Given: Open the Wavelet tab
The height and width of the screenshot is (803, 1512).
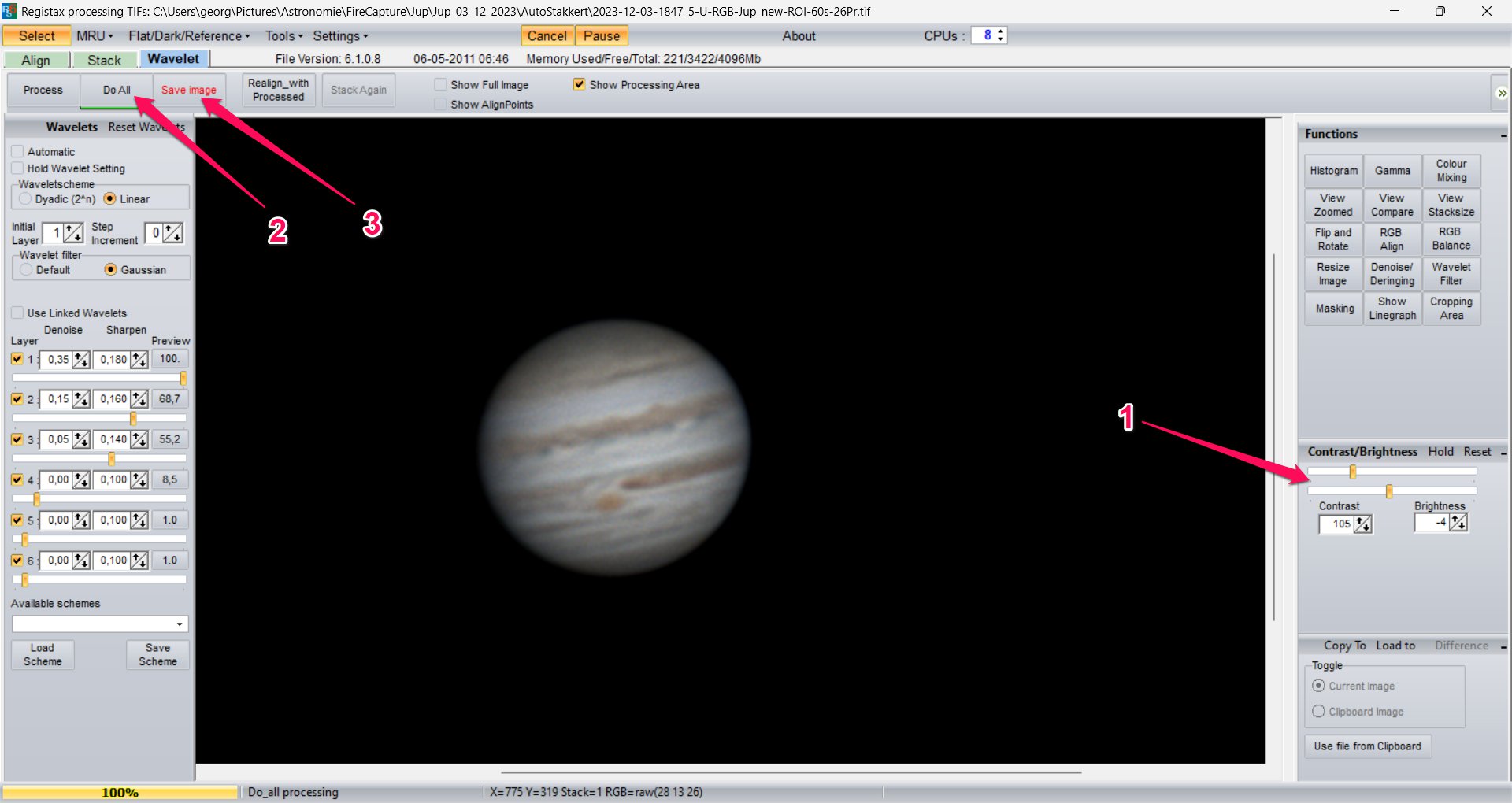Looking at the screenshot, I should (174, 59).
